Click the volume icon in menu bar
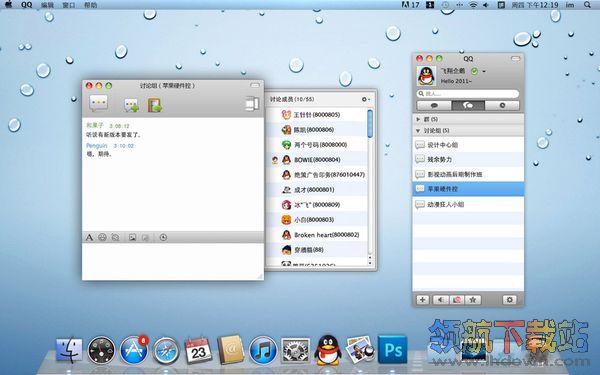This screenshot has width=600, height=375. pyautogui.click(x=486, y=5)
